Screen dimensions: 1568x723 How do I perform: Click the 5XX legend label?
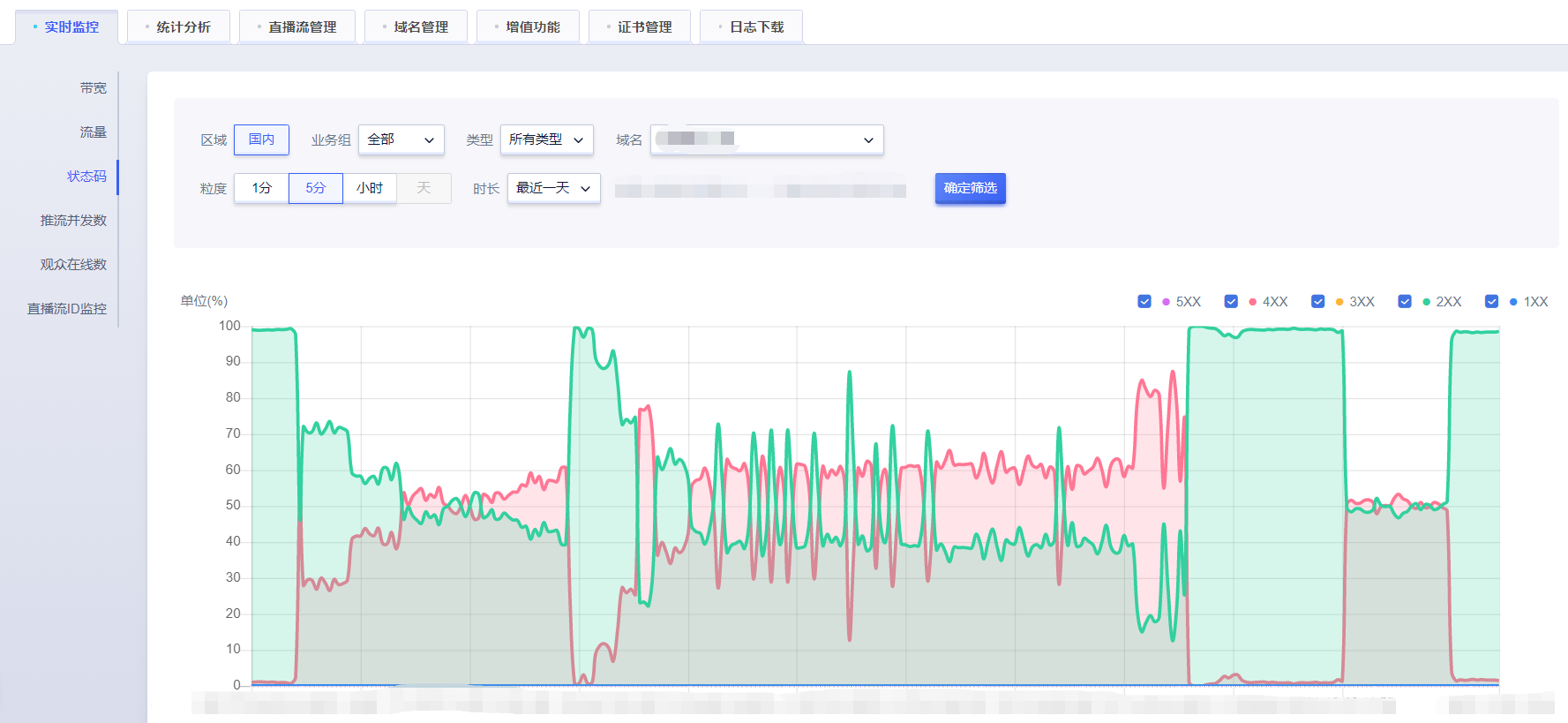(1189, 302)
